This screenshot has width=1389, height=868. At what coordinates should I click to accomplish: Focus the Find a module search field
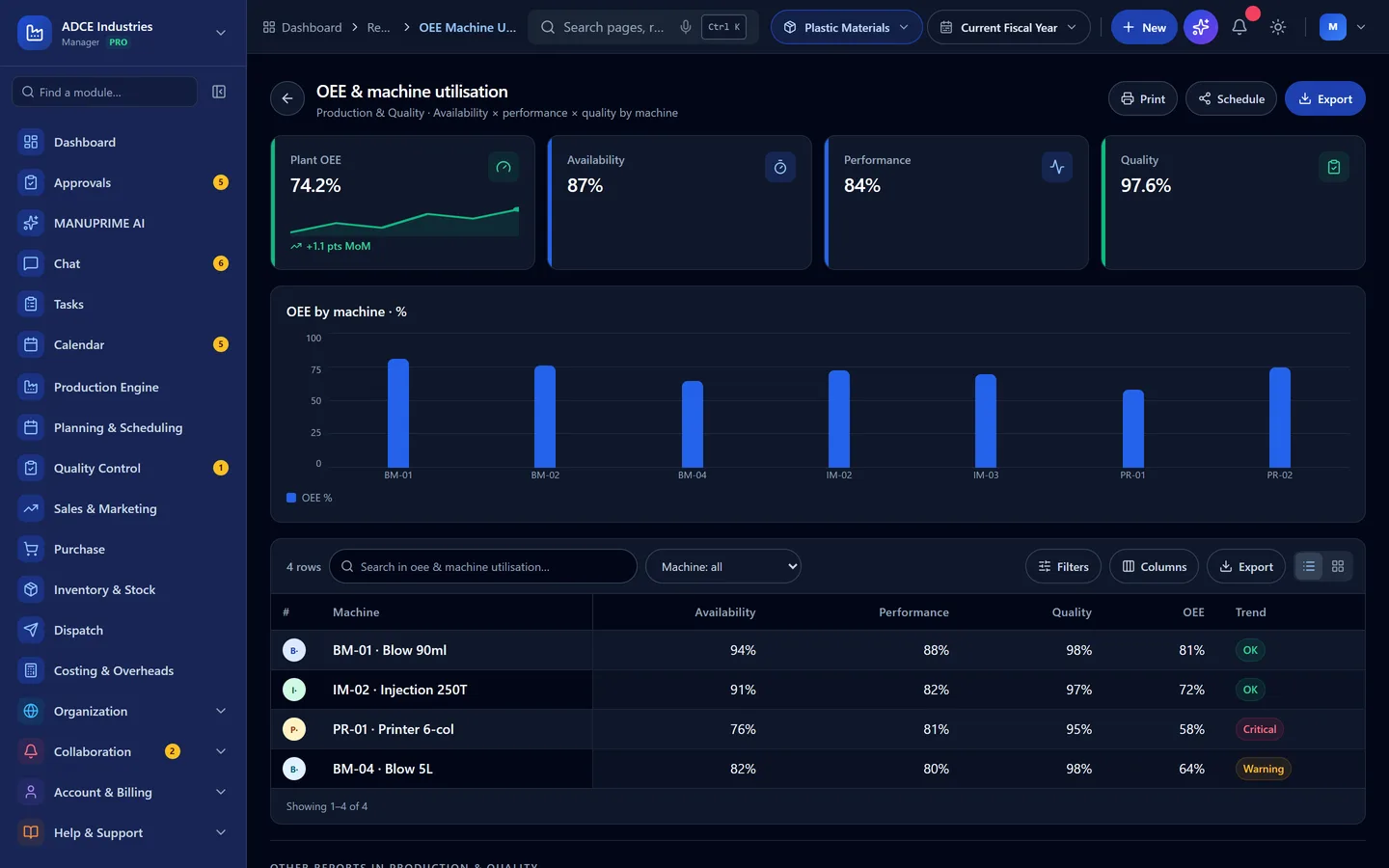coord(104,92)
